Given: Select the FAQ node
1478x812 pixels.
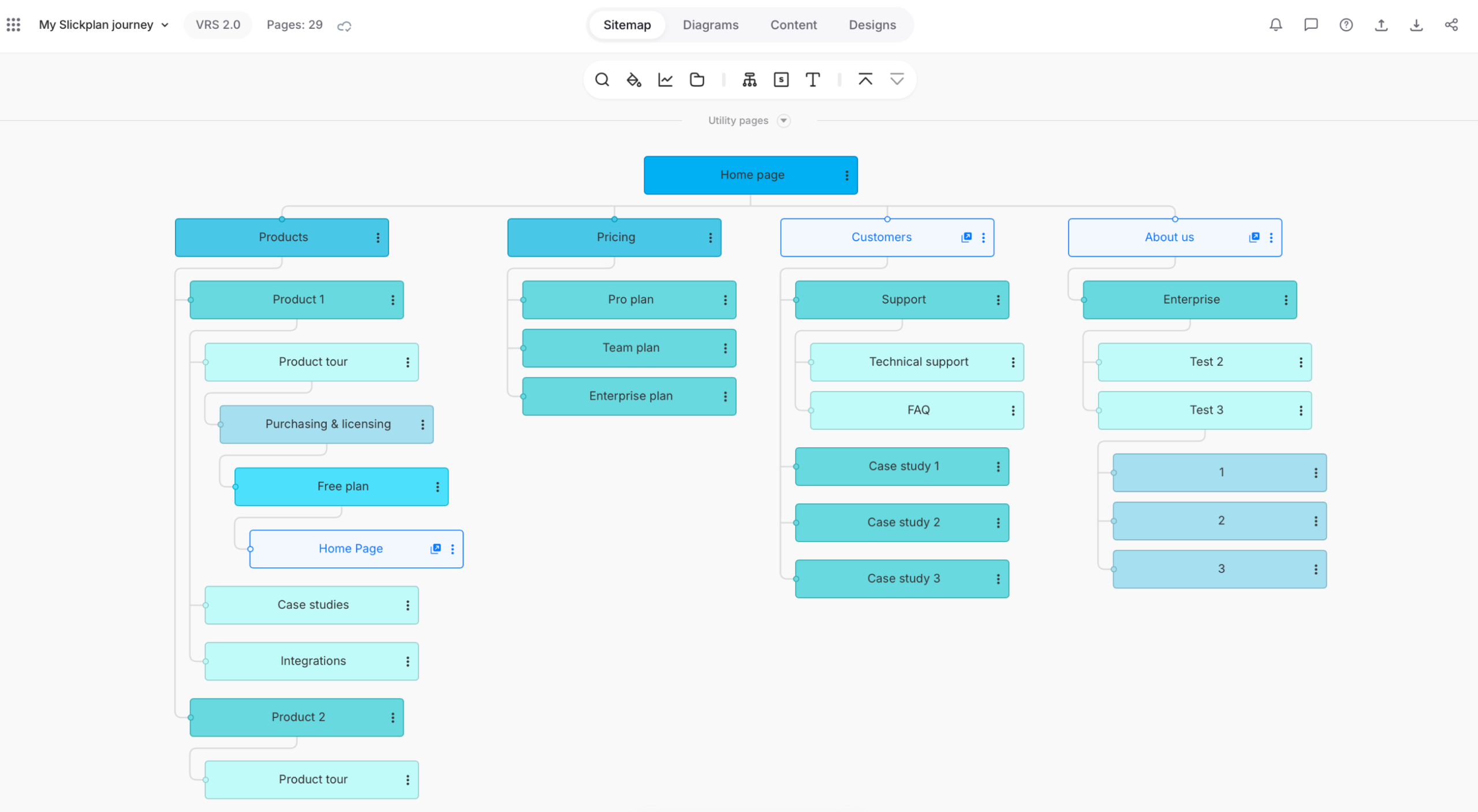Looking at the screenshot, I should click(x=917, y=410).
